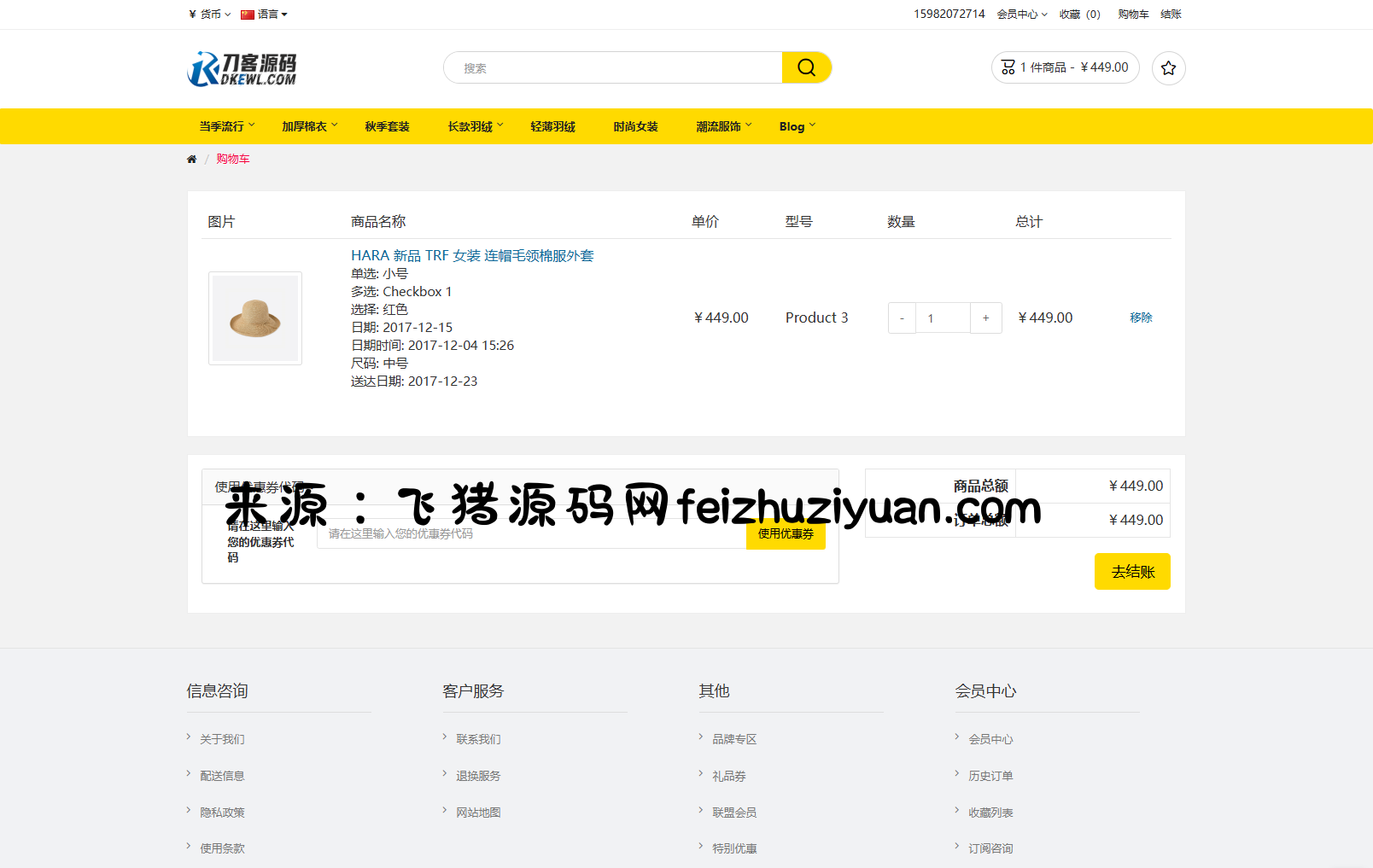
Task: Focus the coupon code input field
Action: coord(531,534)
